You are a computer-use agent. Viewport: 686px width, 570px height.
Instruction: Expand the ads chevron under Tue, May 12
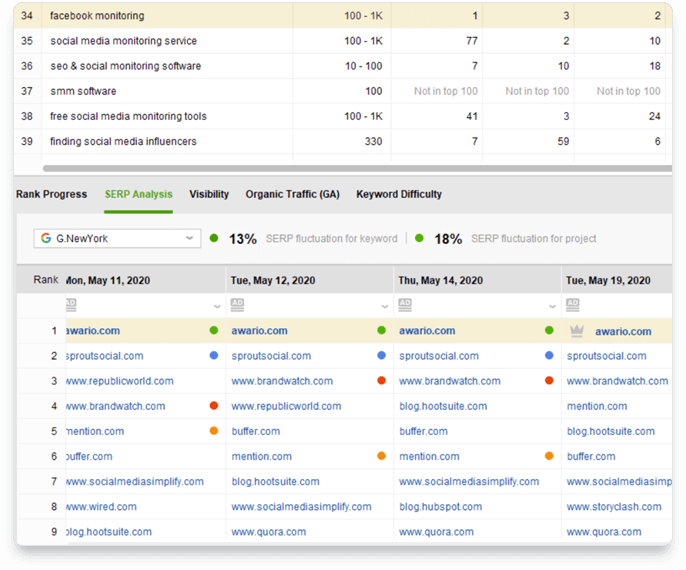(385, 306)
